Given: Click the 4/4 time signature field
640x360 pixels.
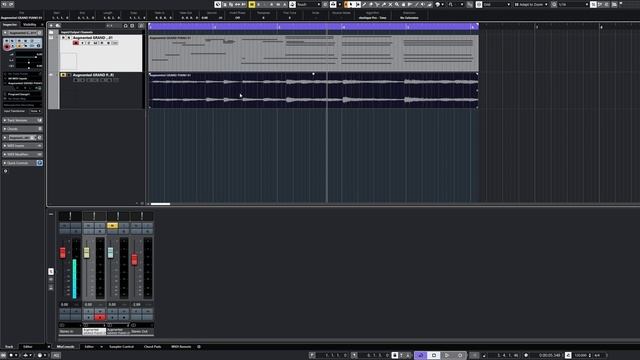Looking at the screenshot, I should tap(598, 355).
